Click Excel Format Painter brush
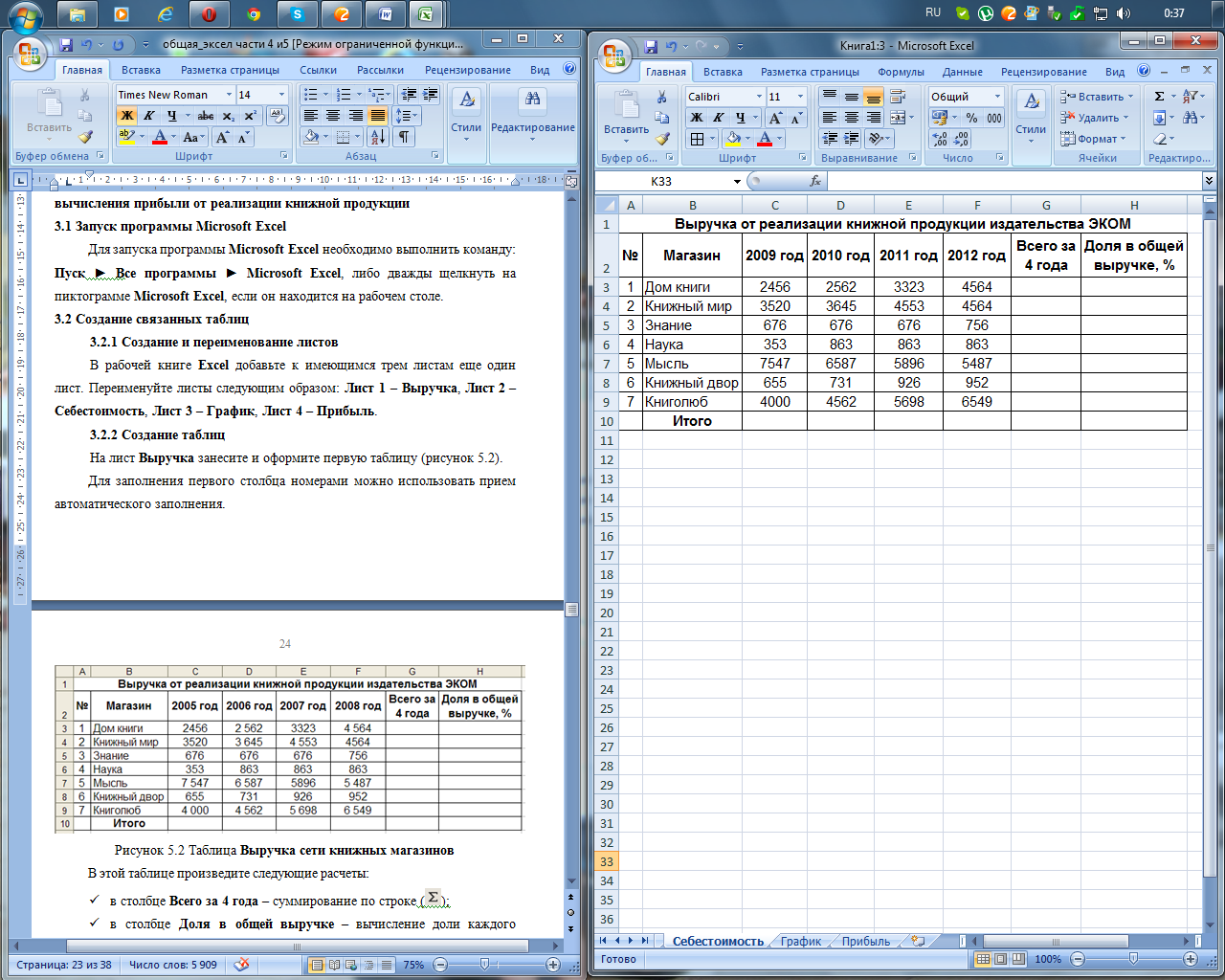The width and height of the screenshot is (1225, 980). tap(661, 139)
